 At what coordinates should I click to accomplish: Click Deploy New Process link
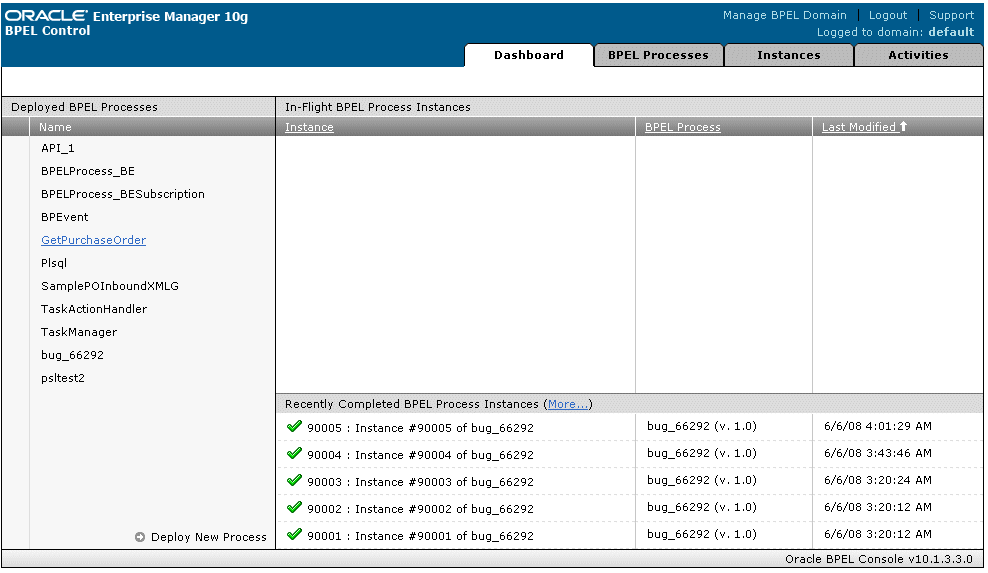(209, 537)
